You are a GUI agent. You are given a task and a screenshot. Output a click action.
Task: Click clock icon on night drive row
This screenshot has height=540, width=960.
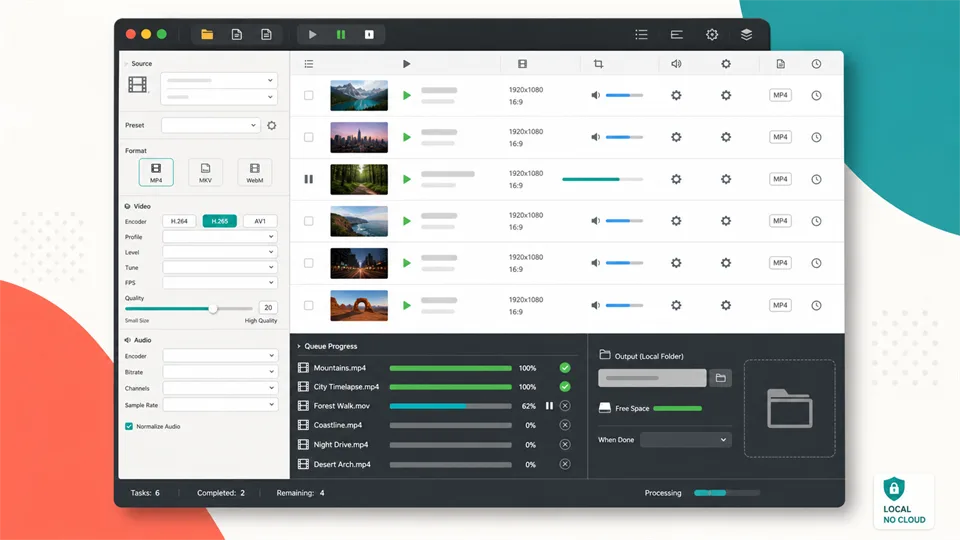(x=816, y=263)
